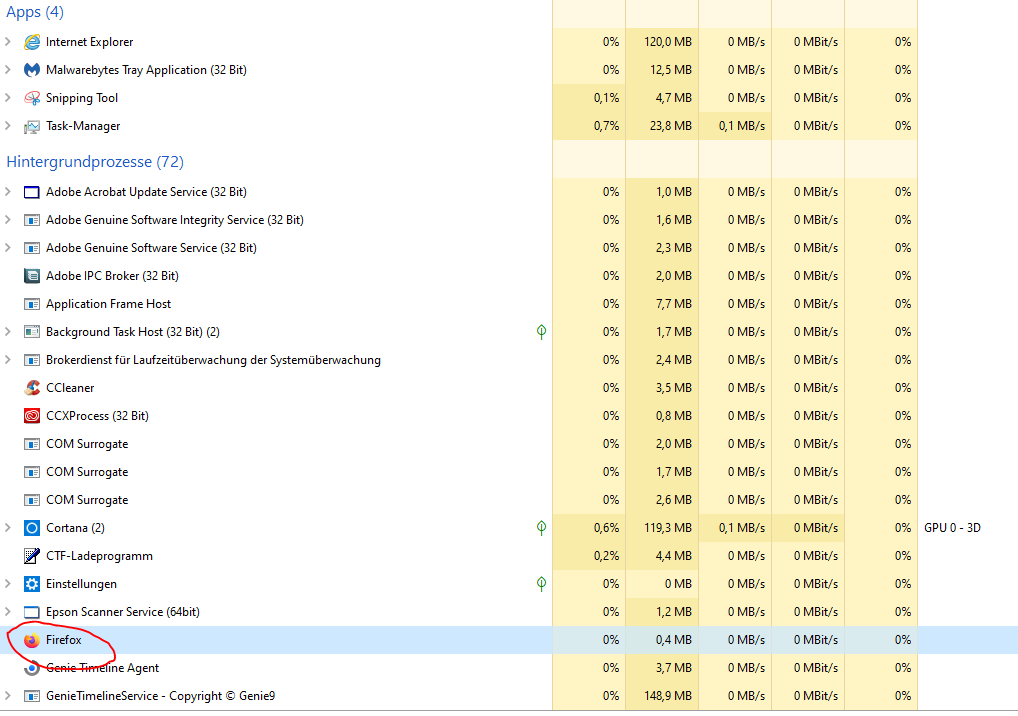Viewport: 1018px width, 716px height.
Task: Click the Background Task Host icon
Action: point(32,332)
